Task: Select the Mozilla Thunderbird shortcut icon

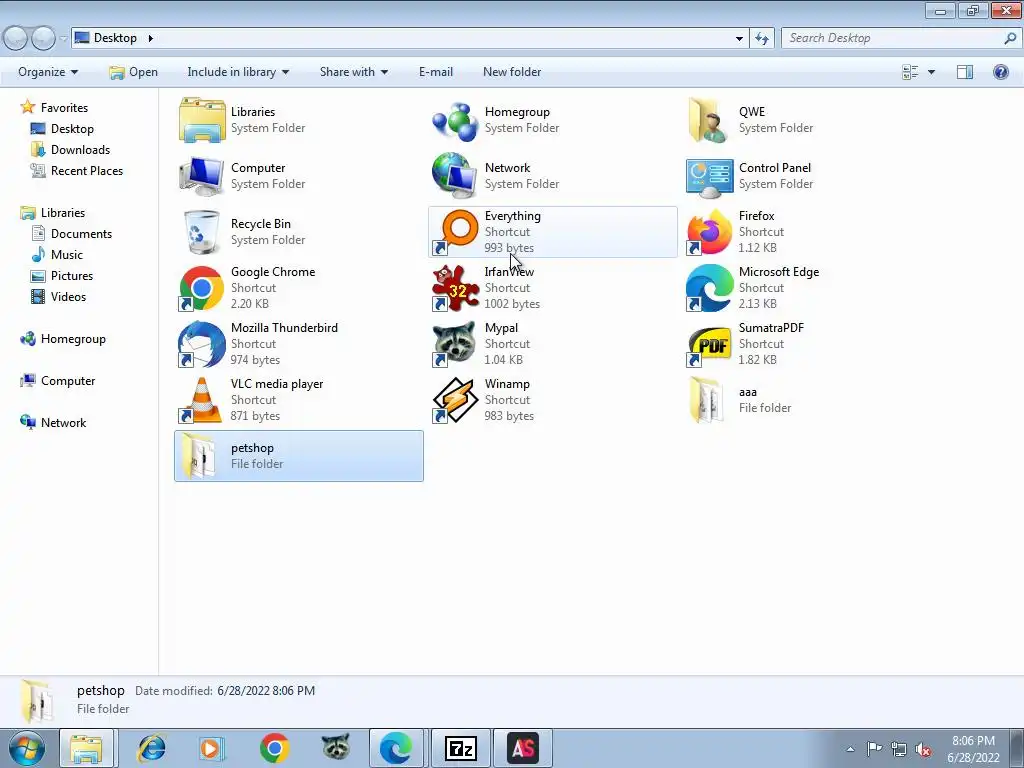Action: point(202,344)
